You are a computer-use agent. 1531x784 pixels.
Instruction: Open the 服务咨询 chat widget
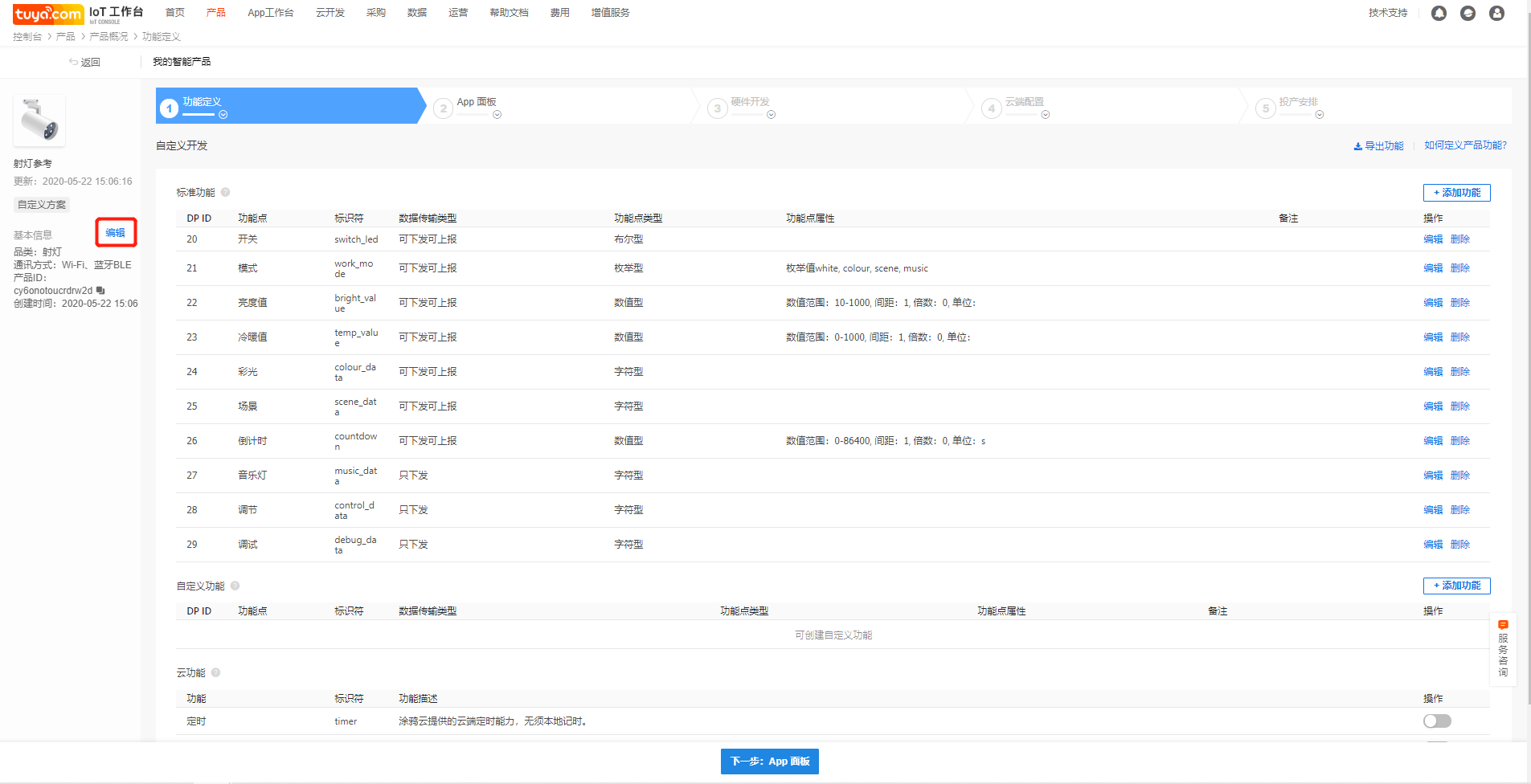(x=1502, y=649)
